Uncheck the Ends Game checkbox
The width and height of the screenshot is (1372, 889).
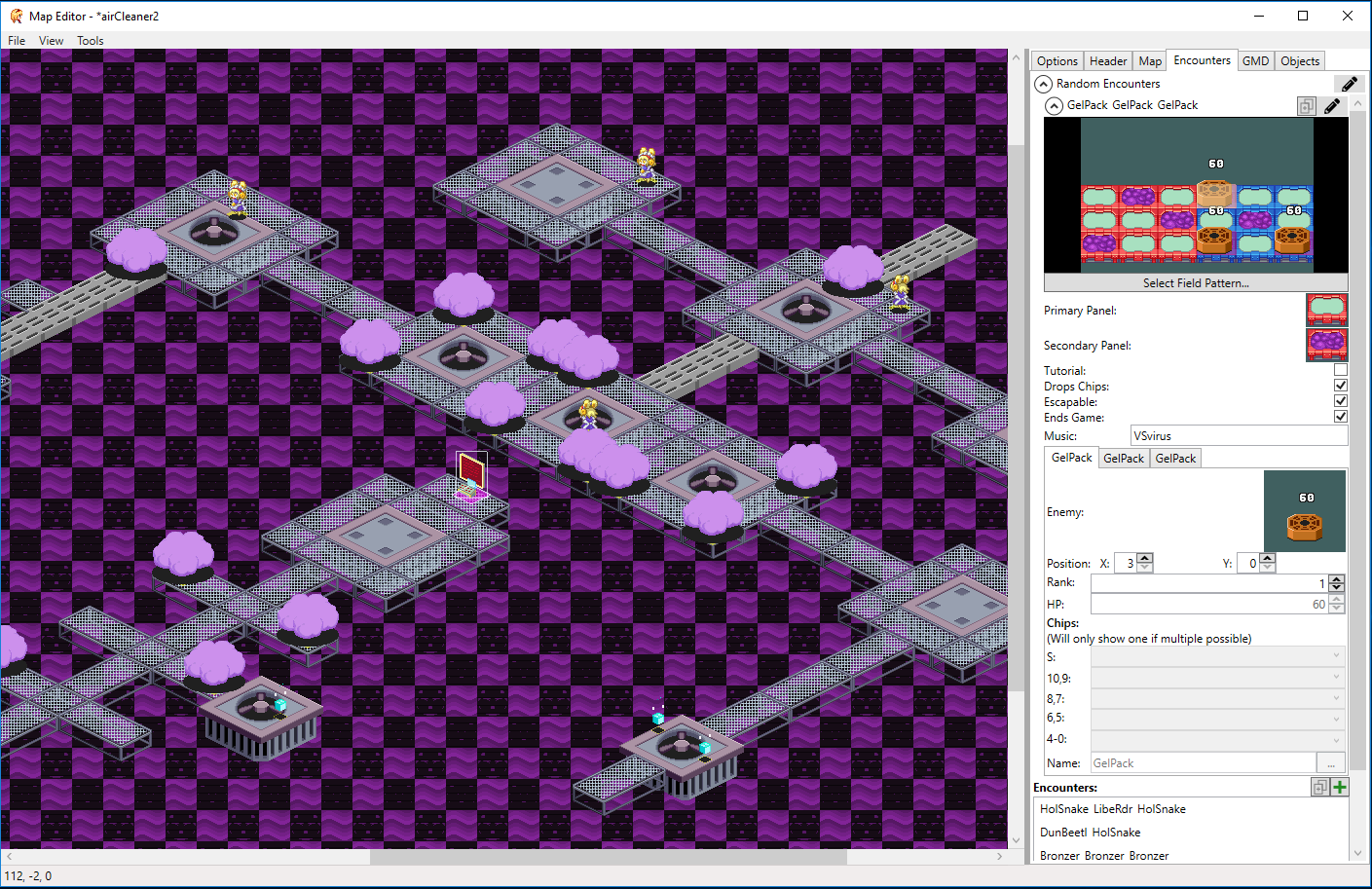[x=1341, y=417]
